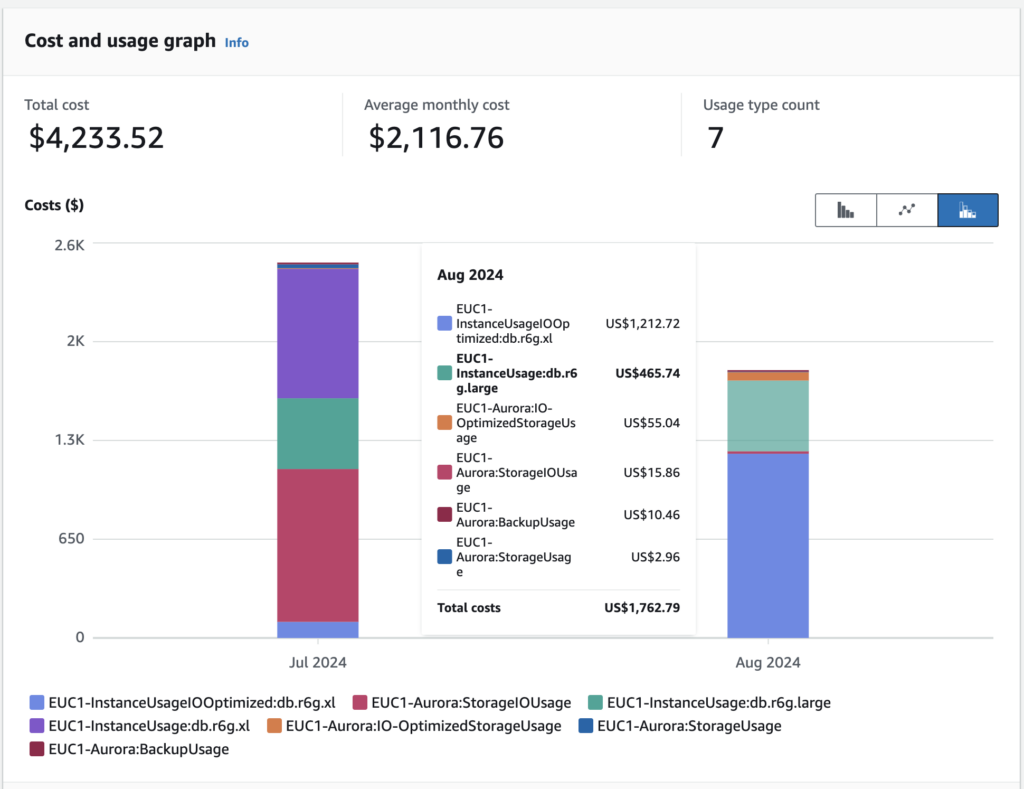This screenshot has width=1024, height=789.
Task: Click the purple segment of the Jul 2024 bar
Action: pos(318,334)
